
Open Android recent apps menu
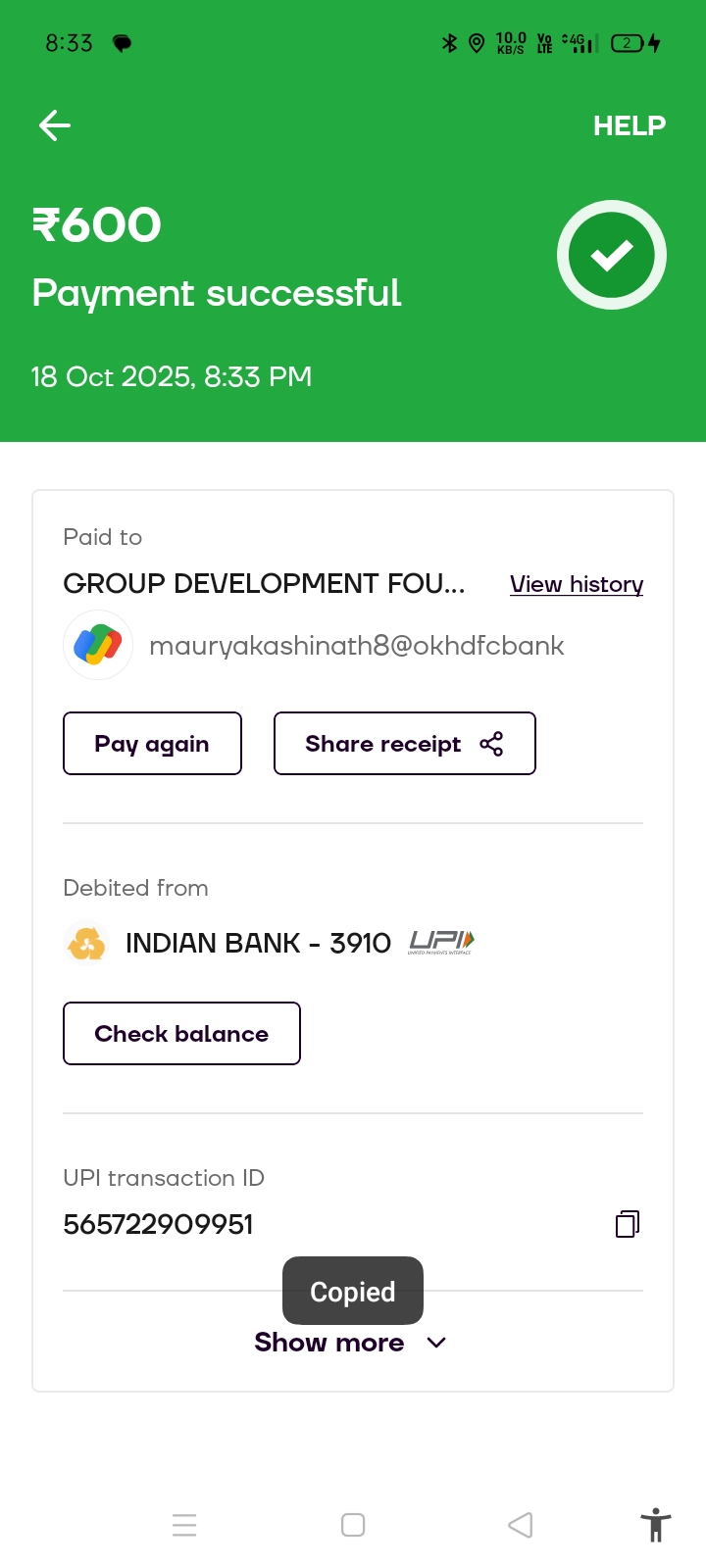point(184,1525)
